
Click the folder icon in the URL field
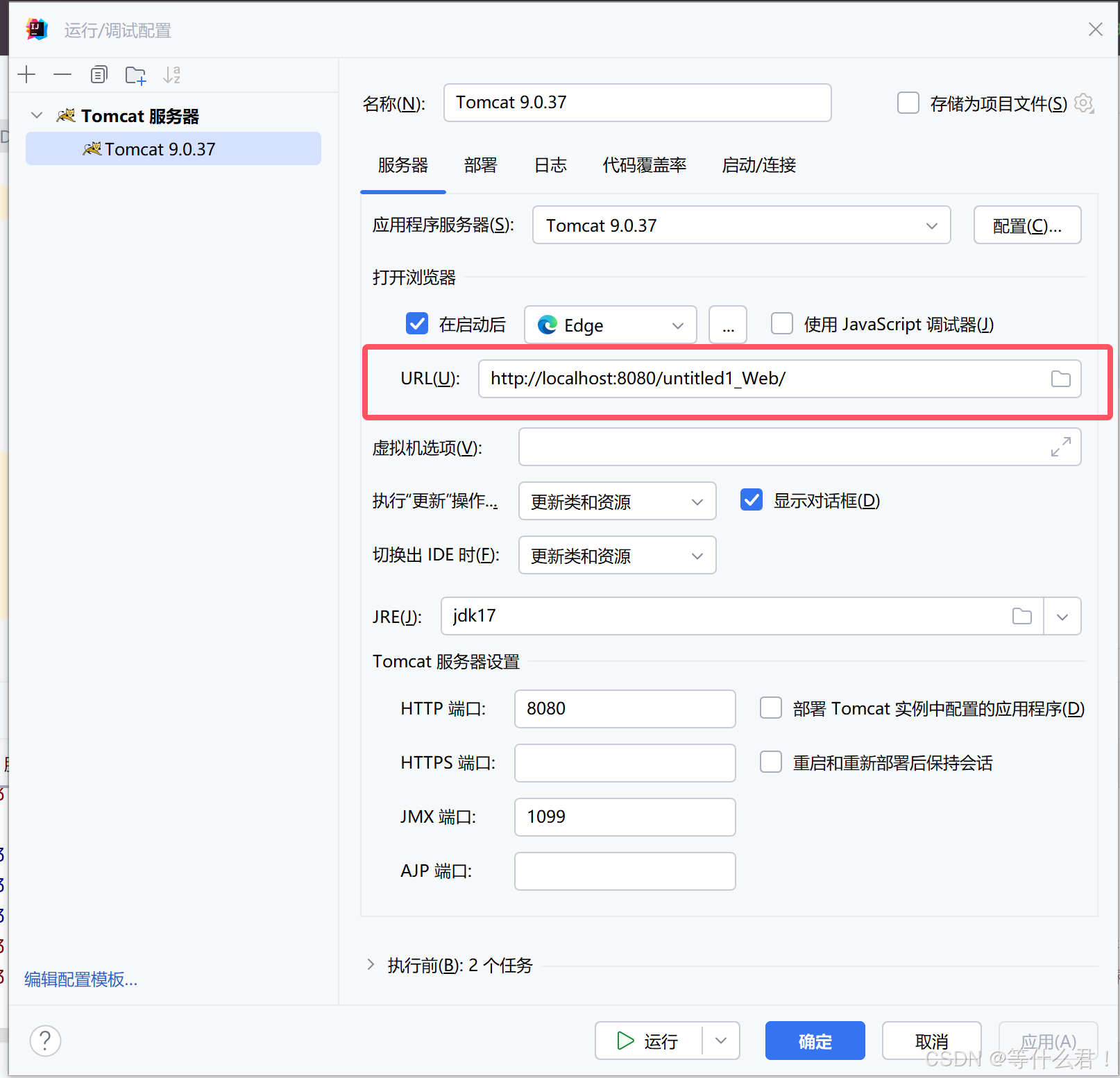(x=1060, y=379)
